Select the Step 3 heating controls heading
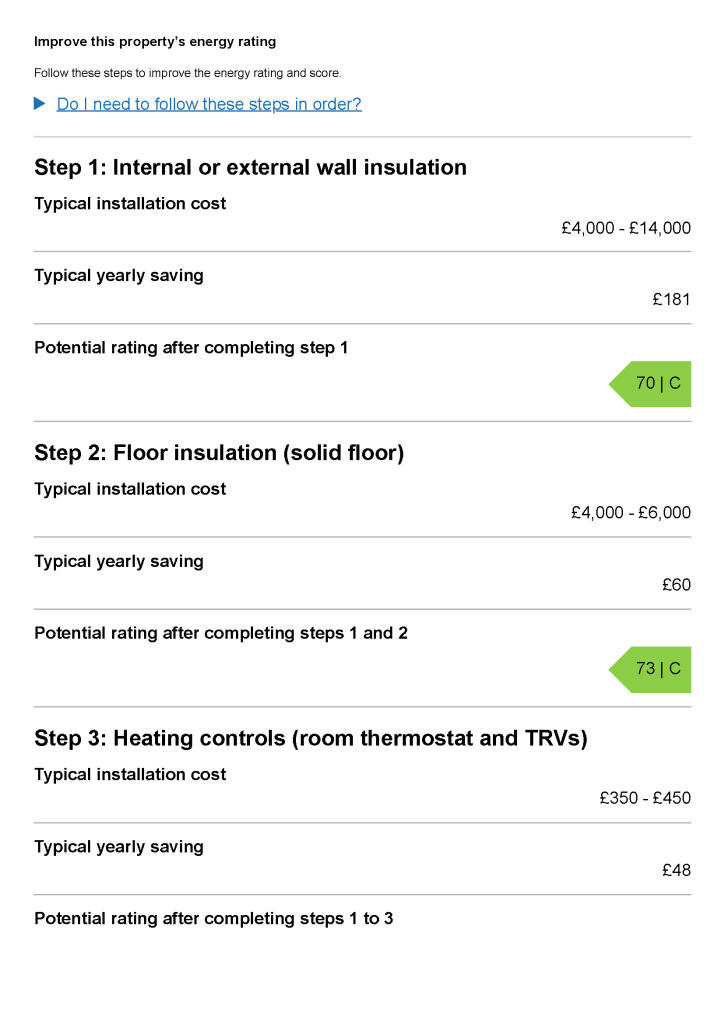 [x=310, y=739]
